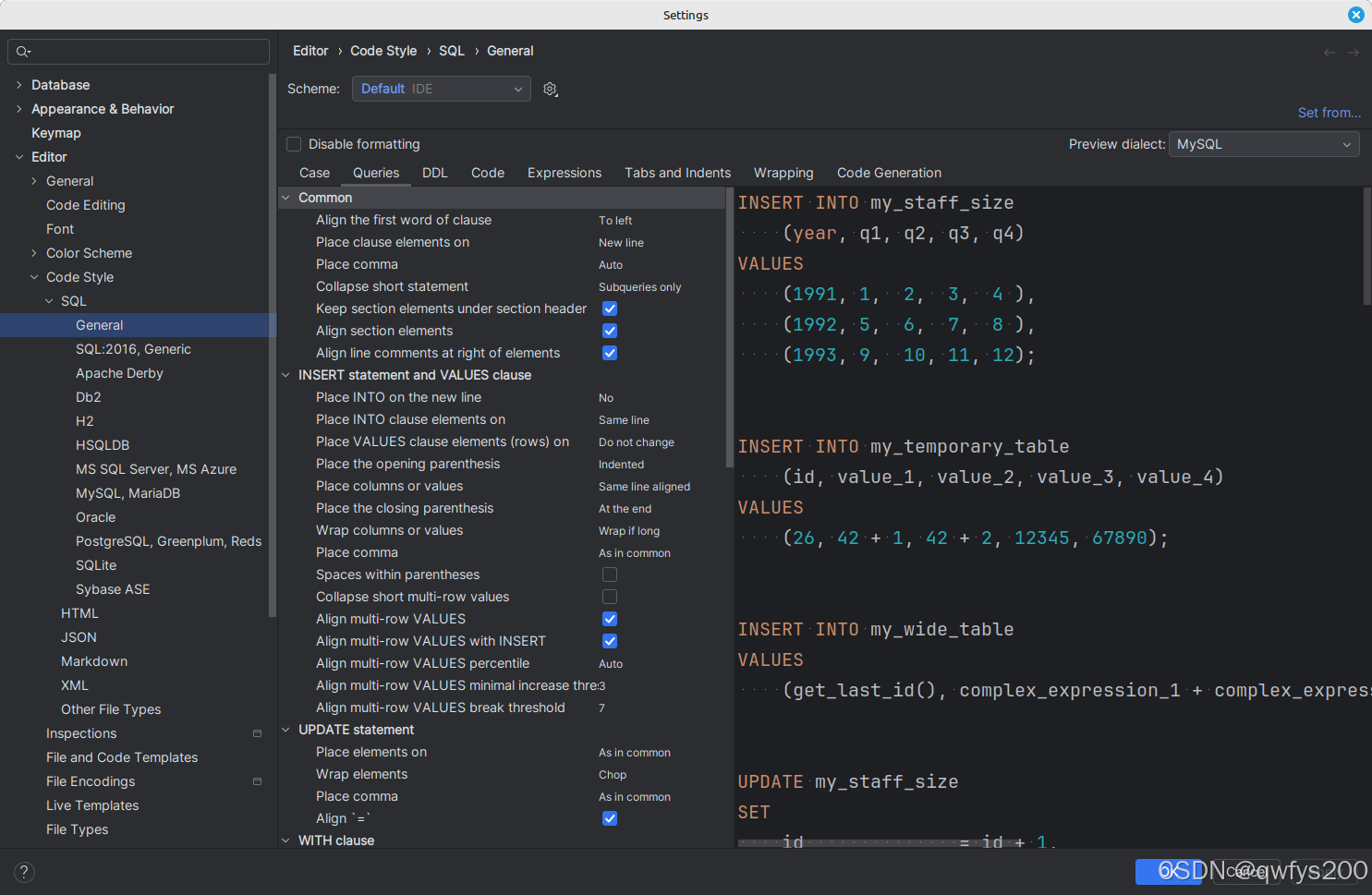Click in the settings search field
1372x895 pixels.
(x=139, y=52)
